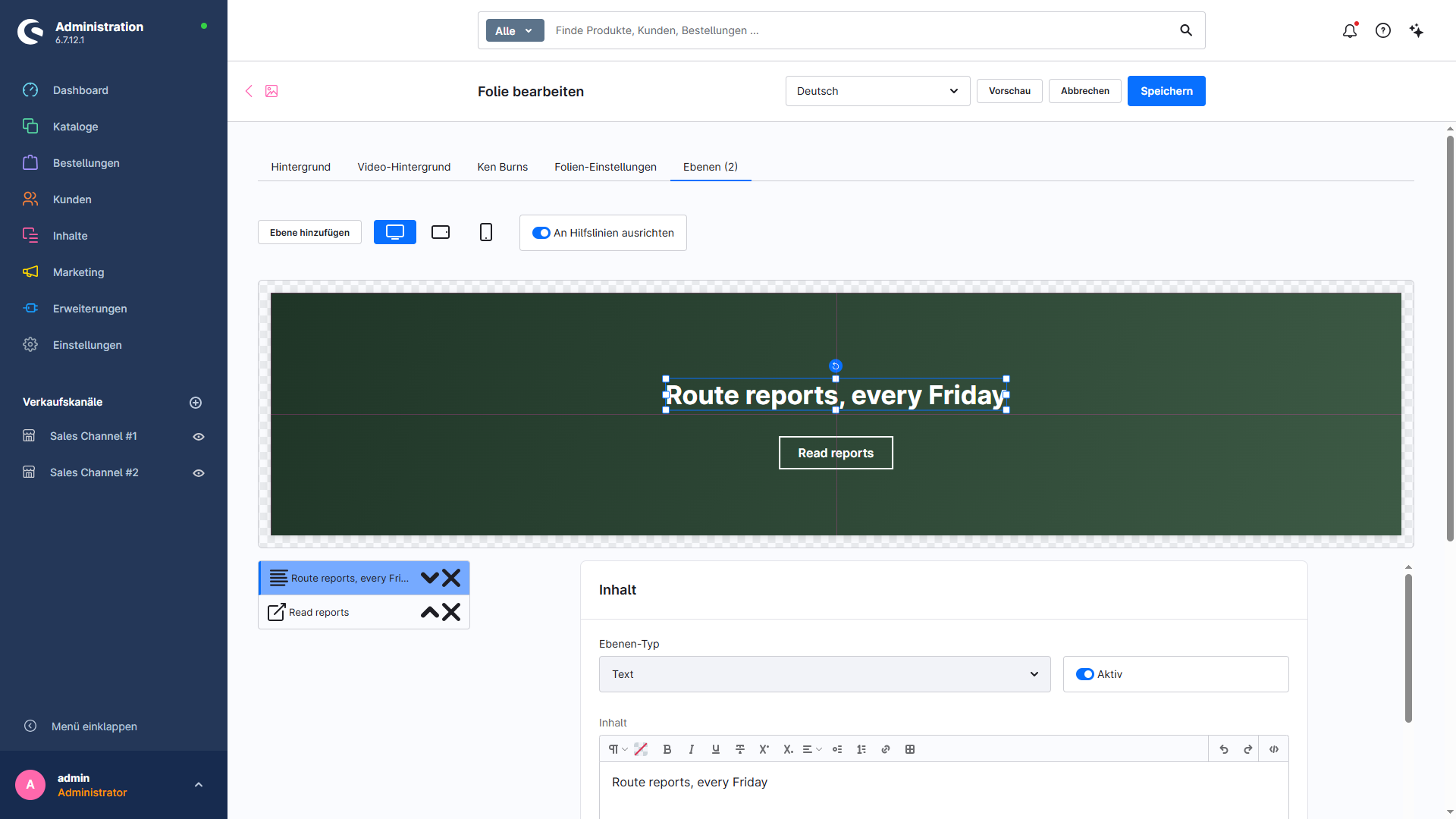Open the Ken Burns tab
Image resolution: width=1456 pixels, height=819 pixels.
[503, 167]
